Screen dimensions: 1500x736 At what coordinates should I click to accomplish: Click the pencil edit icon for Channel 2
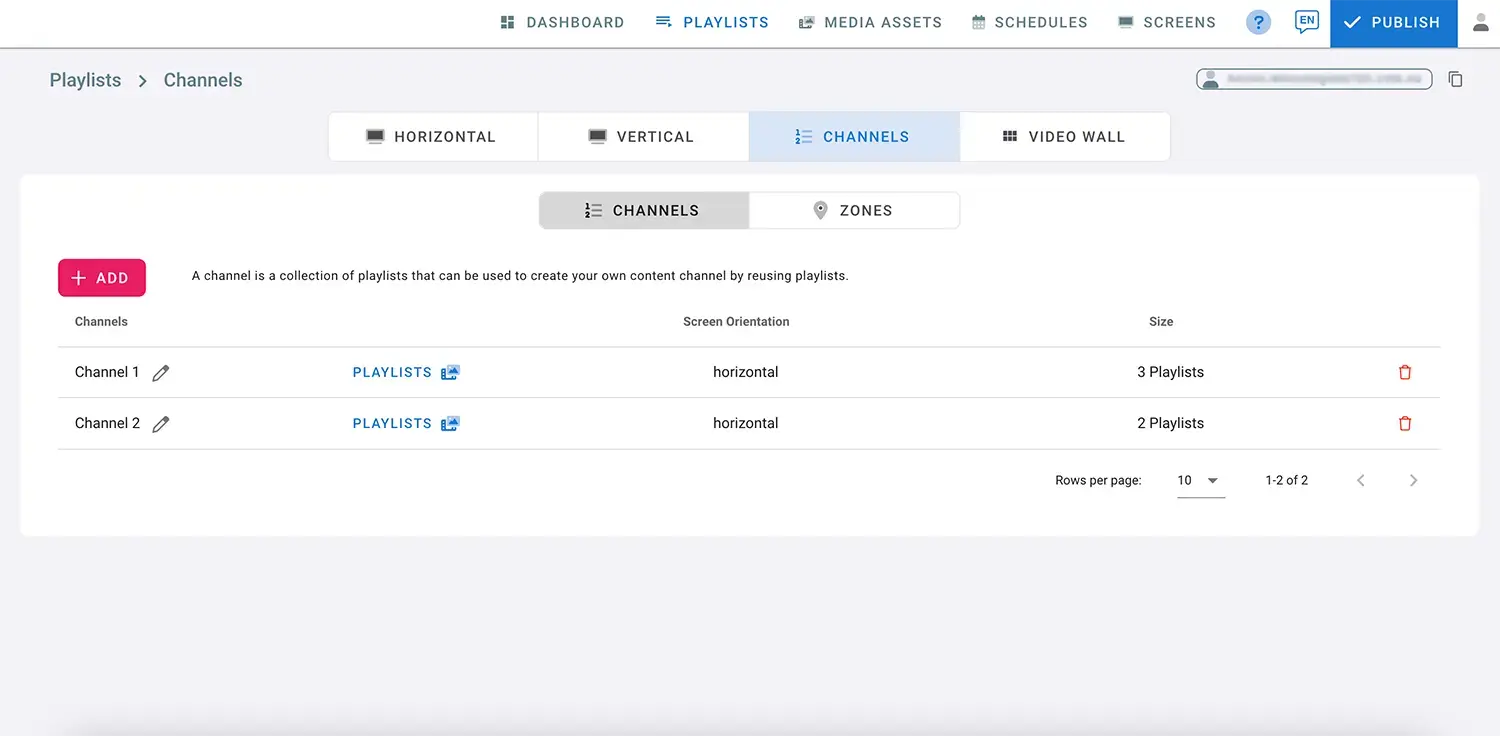(x=161, y=424)
